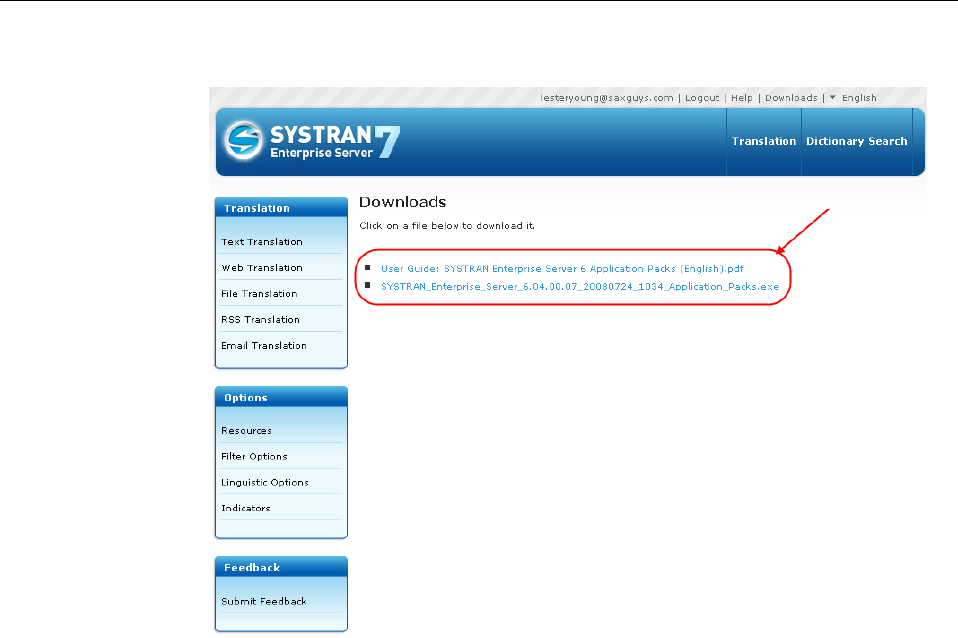Open the English language dropdown arrow
Image resolution: width=958 pixels, height=638 pixels.
point(832,98)
